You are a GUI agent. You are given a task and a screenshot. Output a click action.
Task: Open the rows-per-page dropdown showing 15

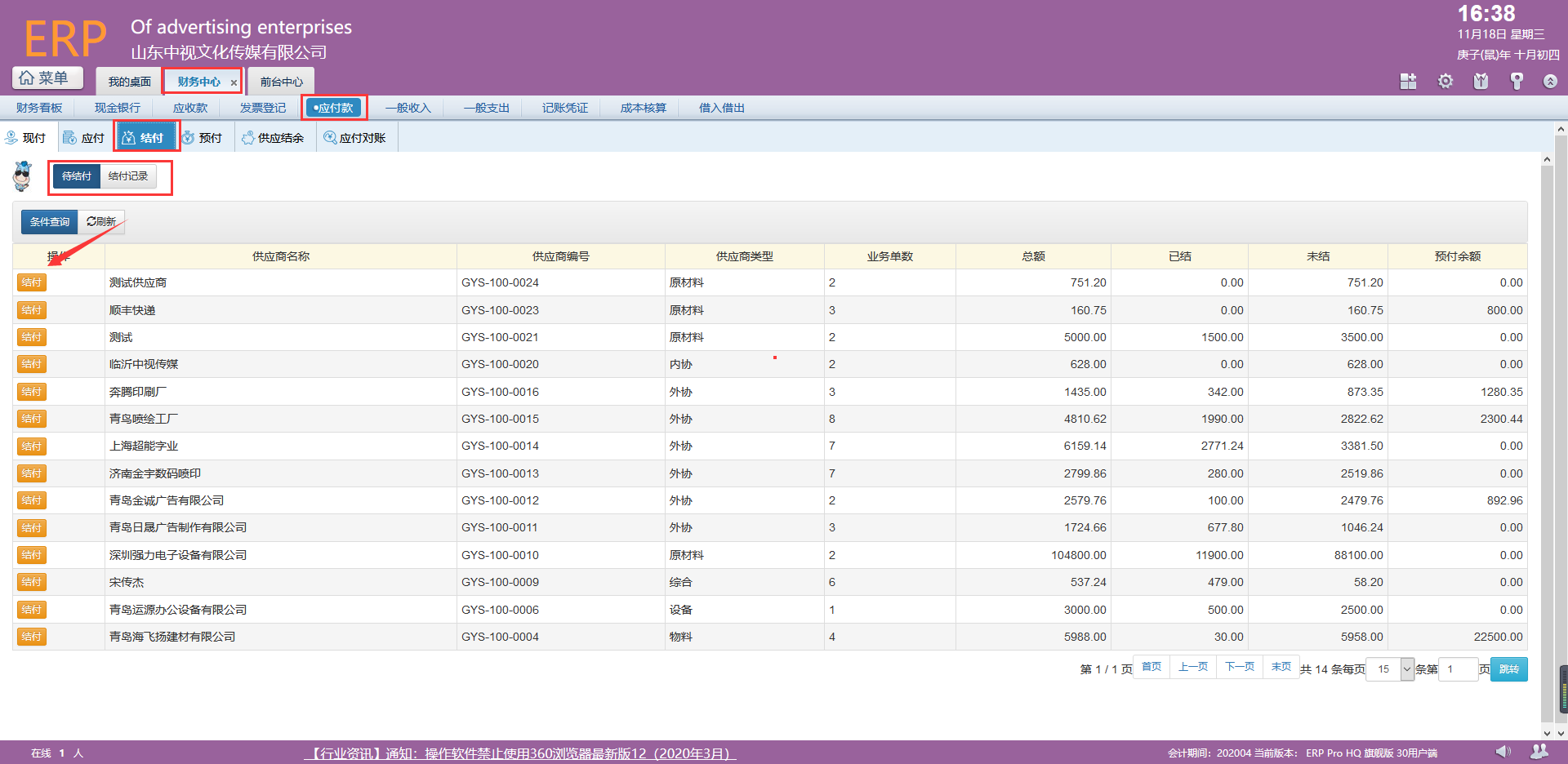click(1390, 669)
